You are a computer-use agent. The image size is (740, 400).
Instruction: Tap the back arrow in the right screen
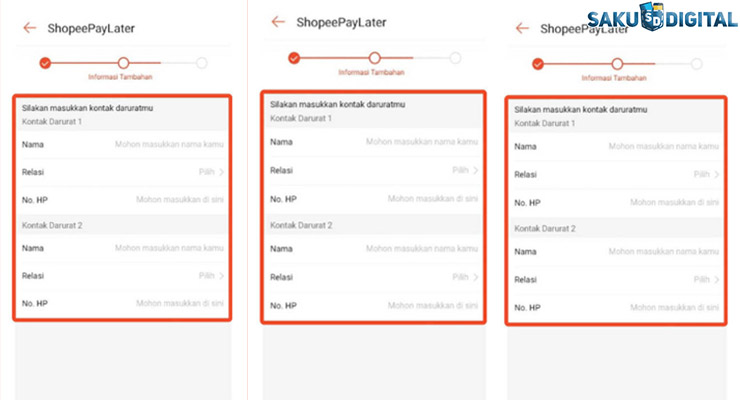pos(522,28)
